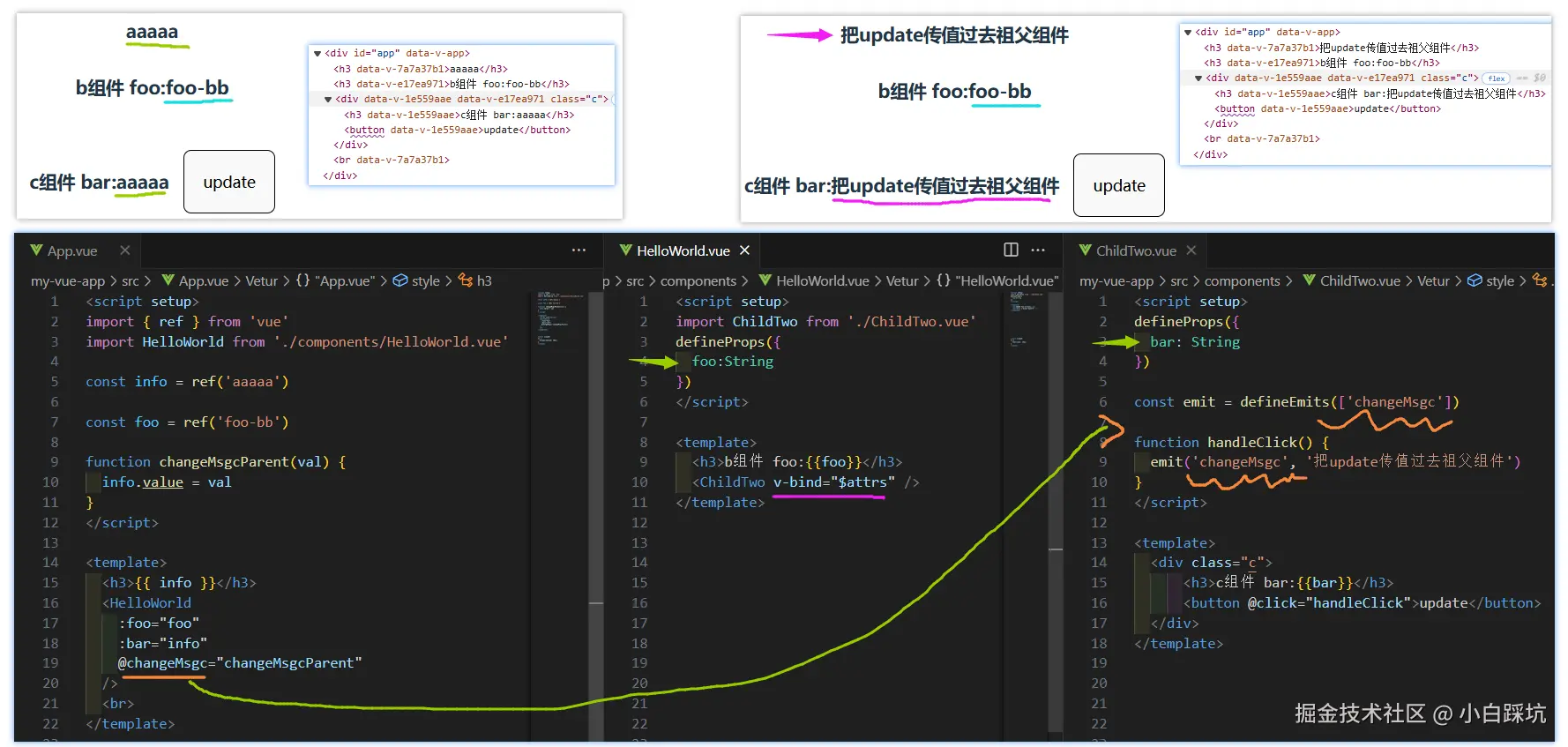Select 'src' breadcrumb in App.vue editor
The height and width of the screenshot is (747, 1568).
click(x=131, y=280)
